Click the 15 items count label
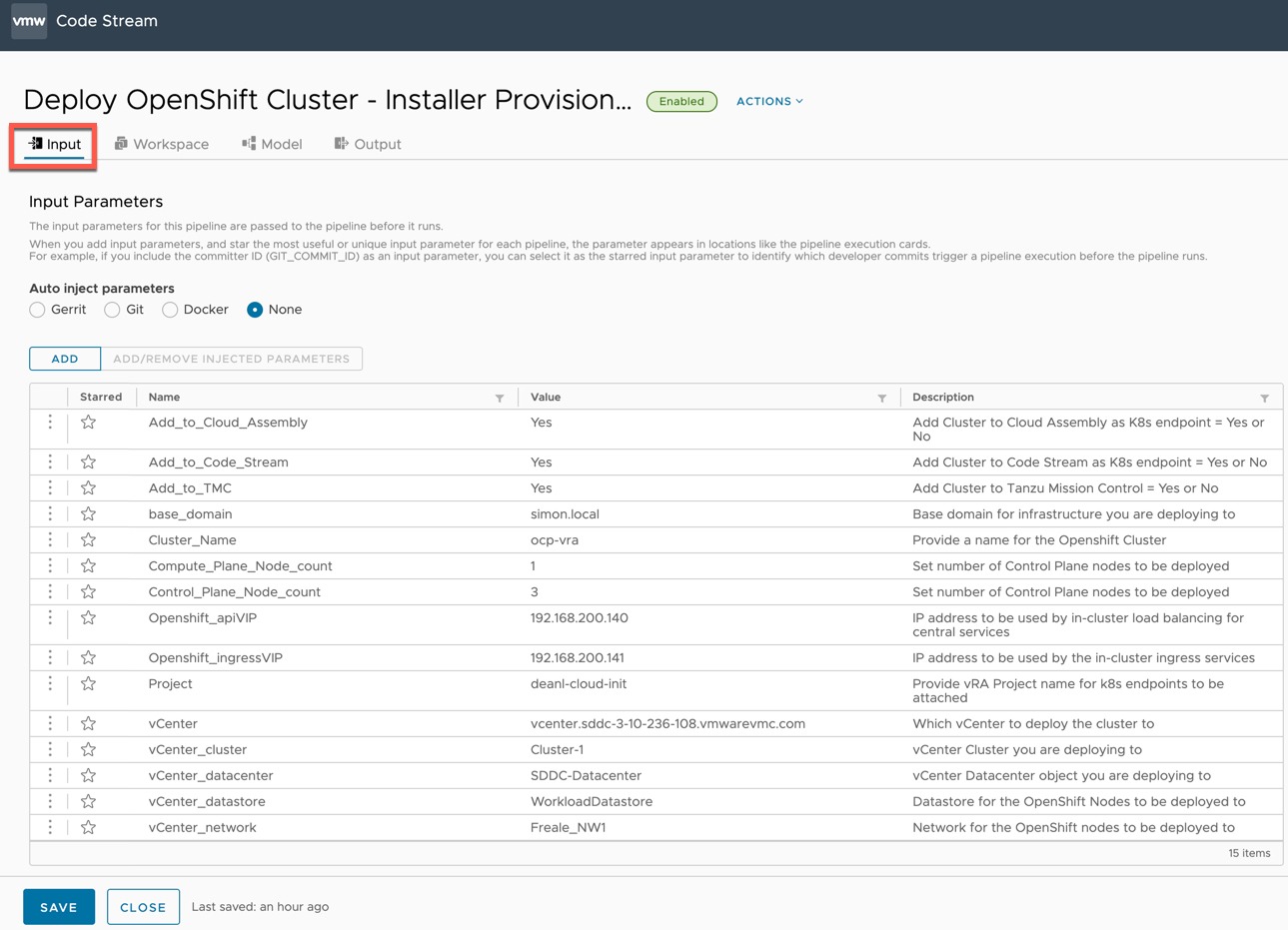 pyautogui.click(x=1249, y=853)
